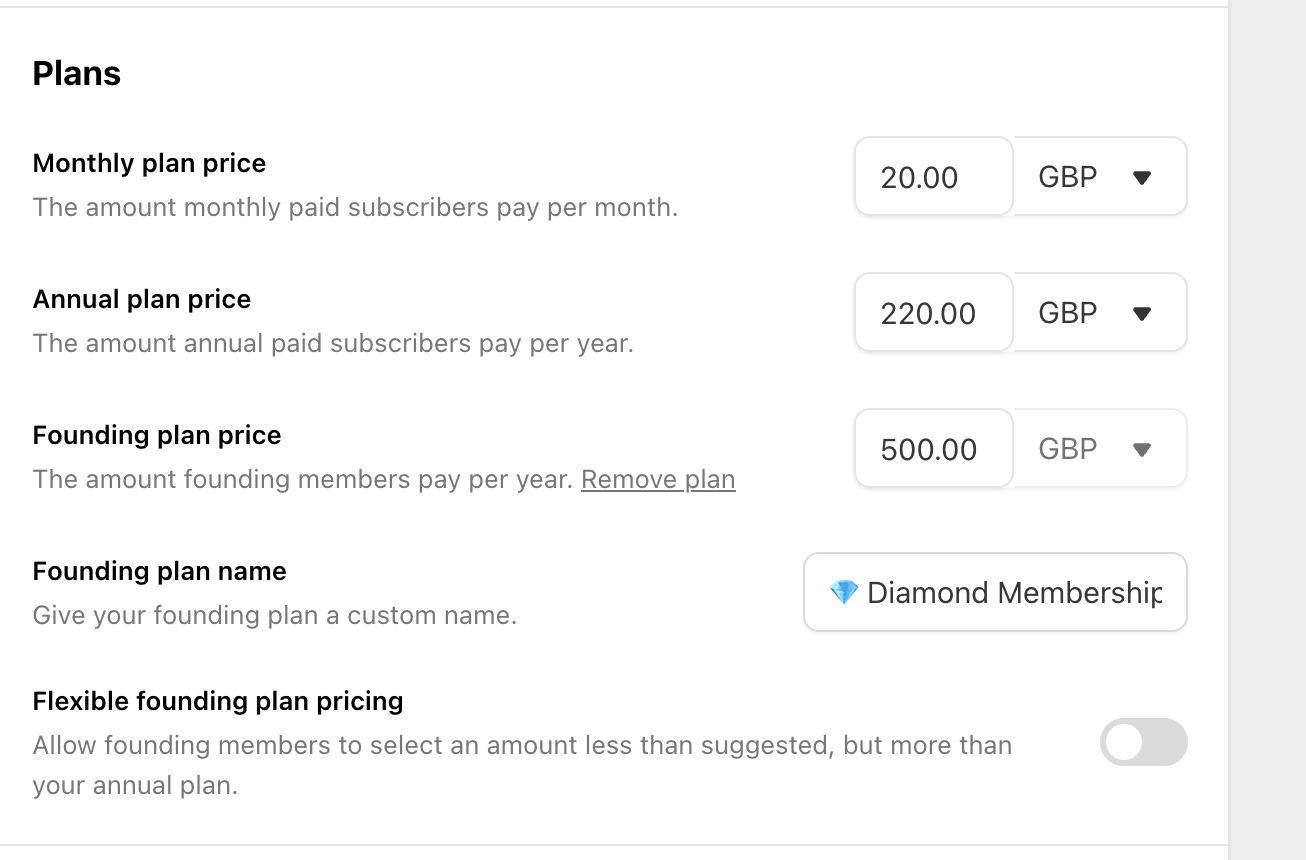Image resolution: width=1306 pixels, height=860 pixels.
Task: Click the monthly plan price field showing 20.00
Action: coord(933,177)
